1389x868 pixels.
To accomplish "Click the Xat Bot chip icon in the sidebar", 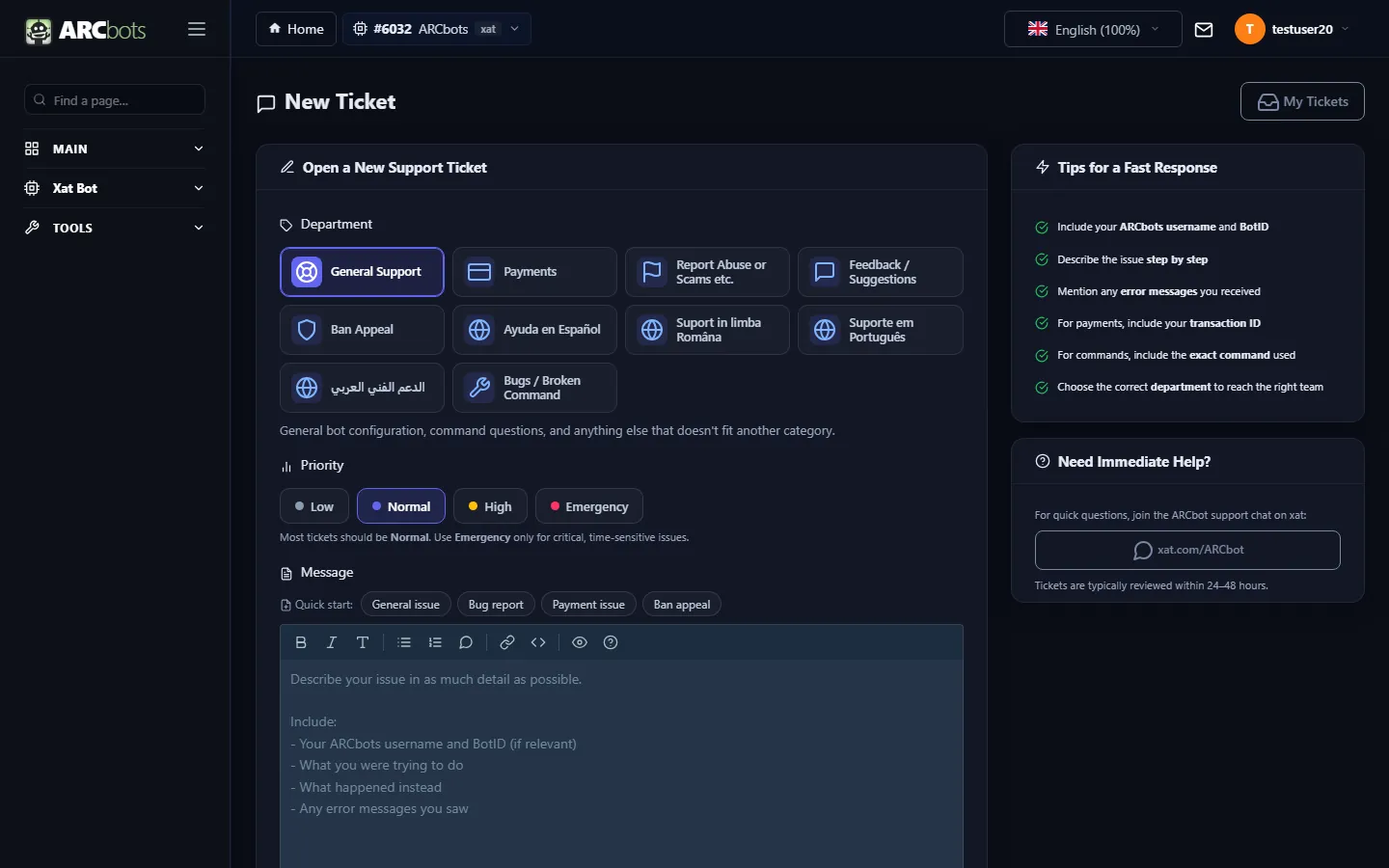I will pyautogui.click(x=32, y=188).
